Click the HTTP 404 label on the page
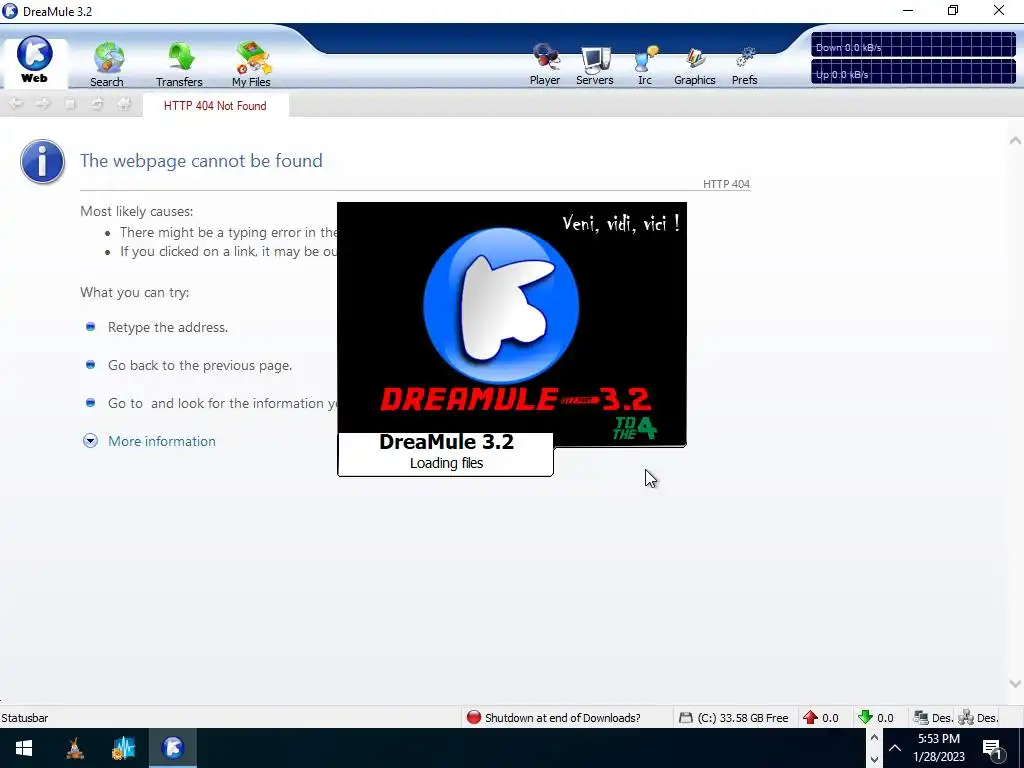This screenshot has height=768, width=1024. click(726, 184)
